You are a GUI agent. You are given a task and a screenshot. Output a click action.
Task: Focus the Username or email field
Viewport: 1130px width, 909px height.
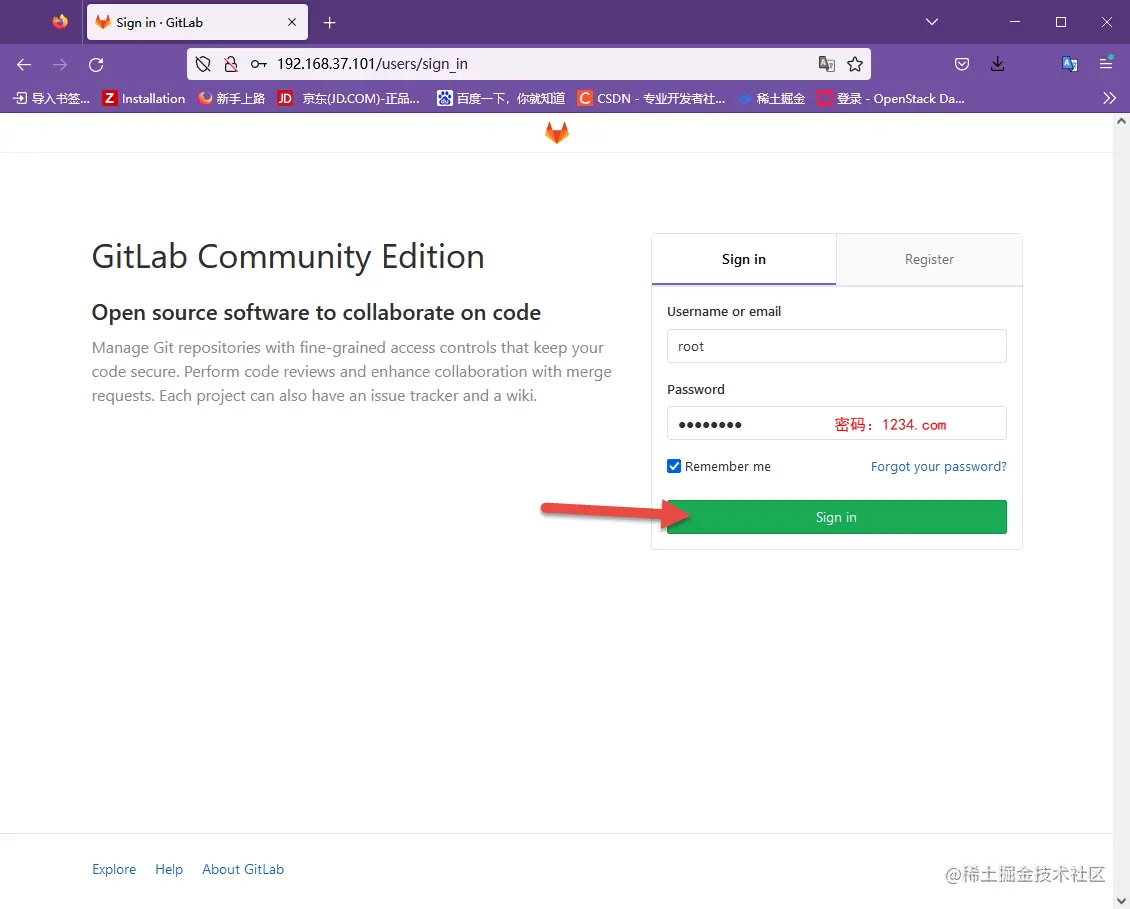pyautogui.click(x=836, y=346)
